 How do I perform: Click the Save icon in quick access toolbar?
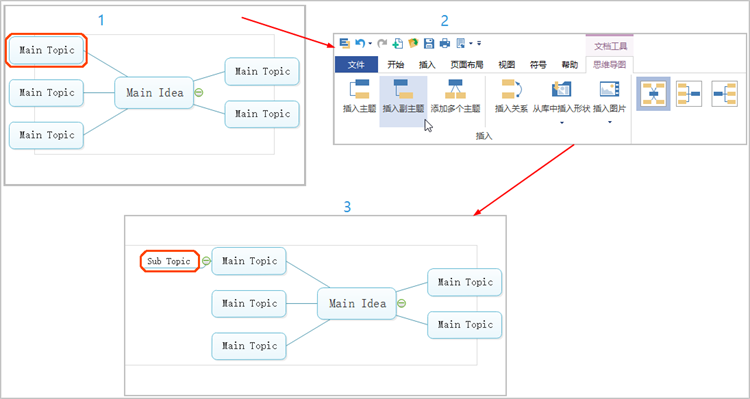429,44
